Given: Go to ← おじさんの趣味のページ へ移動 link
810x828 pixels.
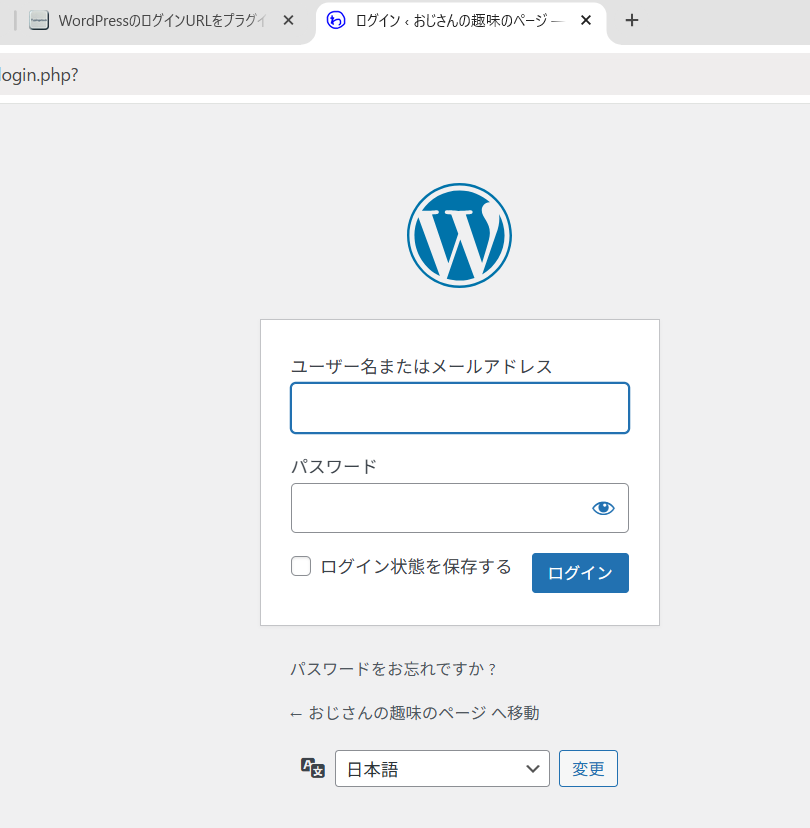Looking at the screenshot, I should tap(415, 713).
